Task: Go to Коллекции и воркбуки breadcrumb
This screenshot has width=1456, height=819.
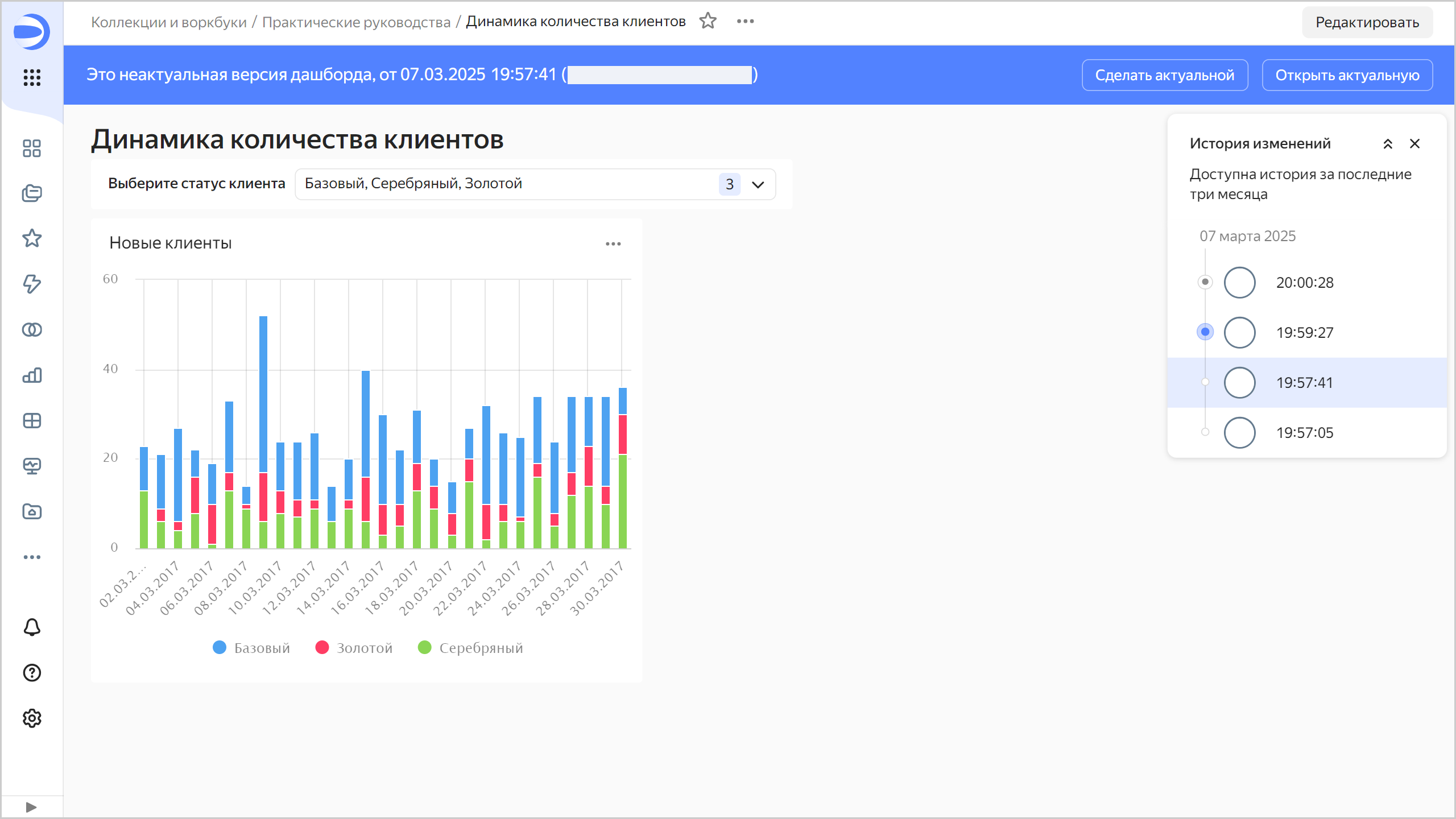Action: coord(169,22)
